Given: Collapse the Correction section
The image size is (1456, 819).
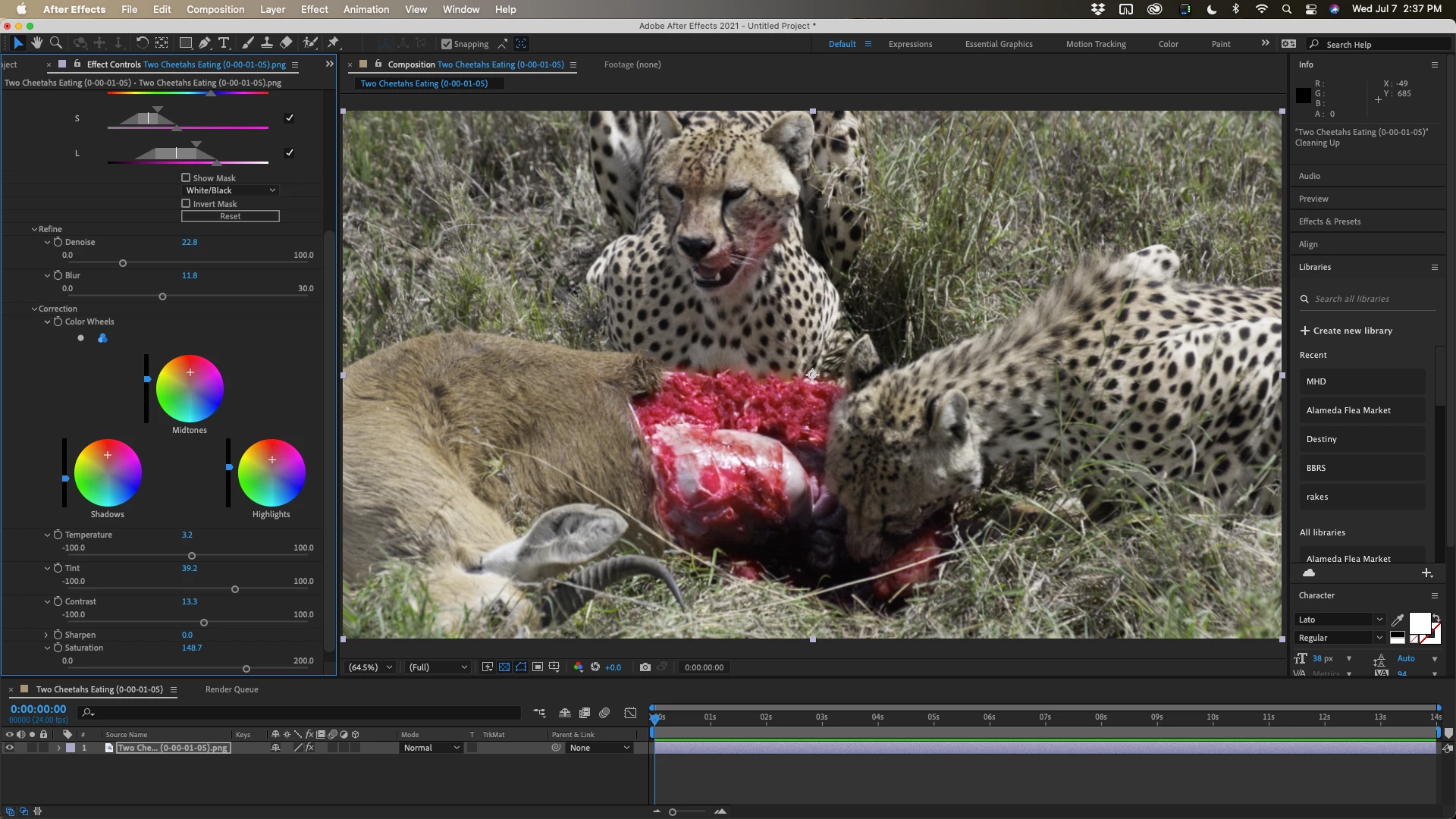Looking at the screenshot, I should coord(34,309).
